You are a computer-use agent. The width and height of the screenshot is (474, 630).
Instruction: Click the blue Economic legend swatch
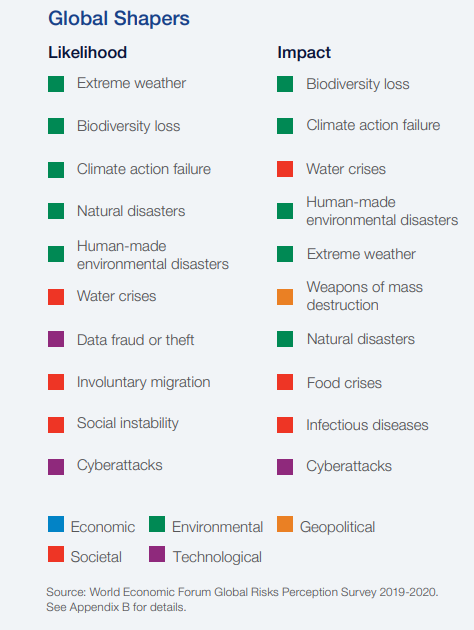56,524
